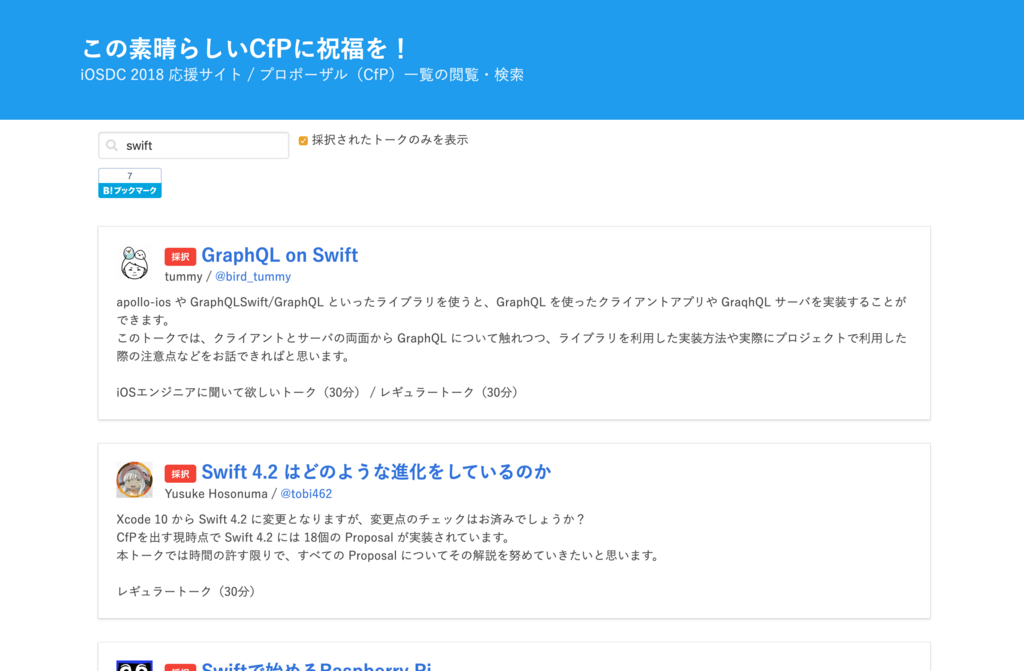Click Yusuke Hosonuma's avatar
This screenshot has width=1024, height=671.
pyautogui.click(x=135, y=480)
